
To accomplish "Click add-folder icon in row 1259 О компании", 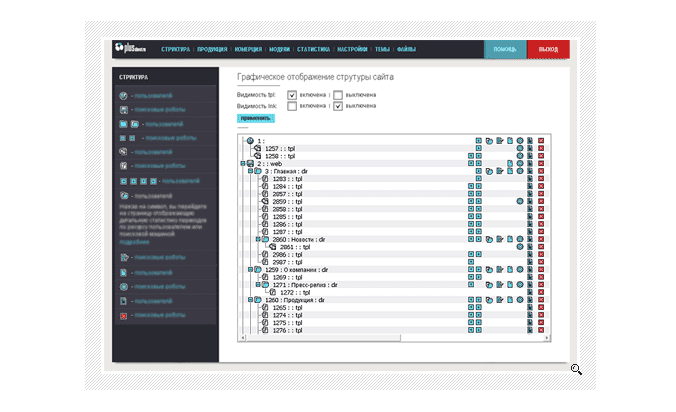I will (489, 270).
